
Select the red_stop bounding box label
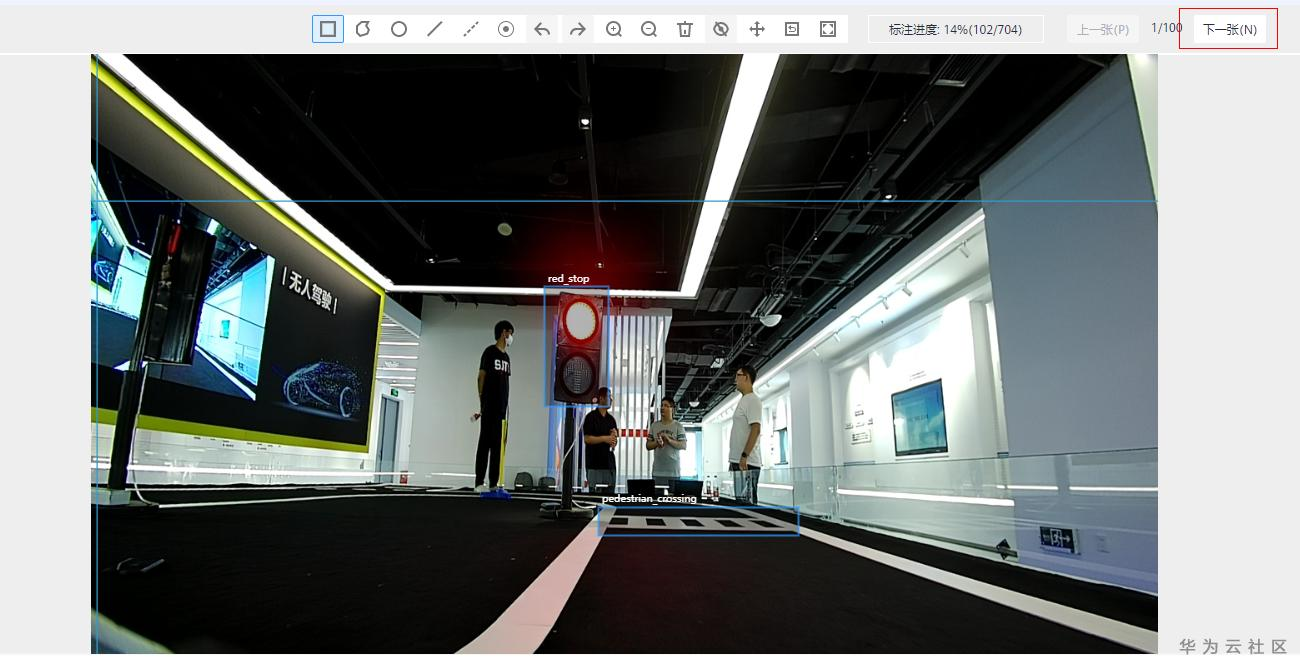click(568, 279)
